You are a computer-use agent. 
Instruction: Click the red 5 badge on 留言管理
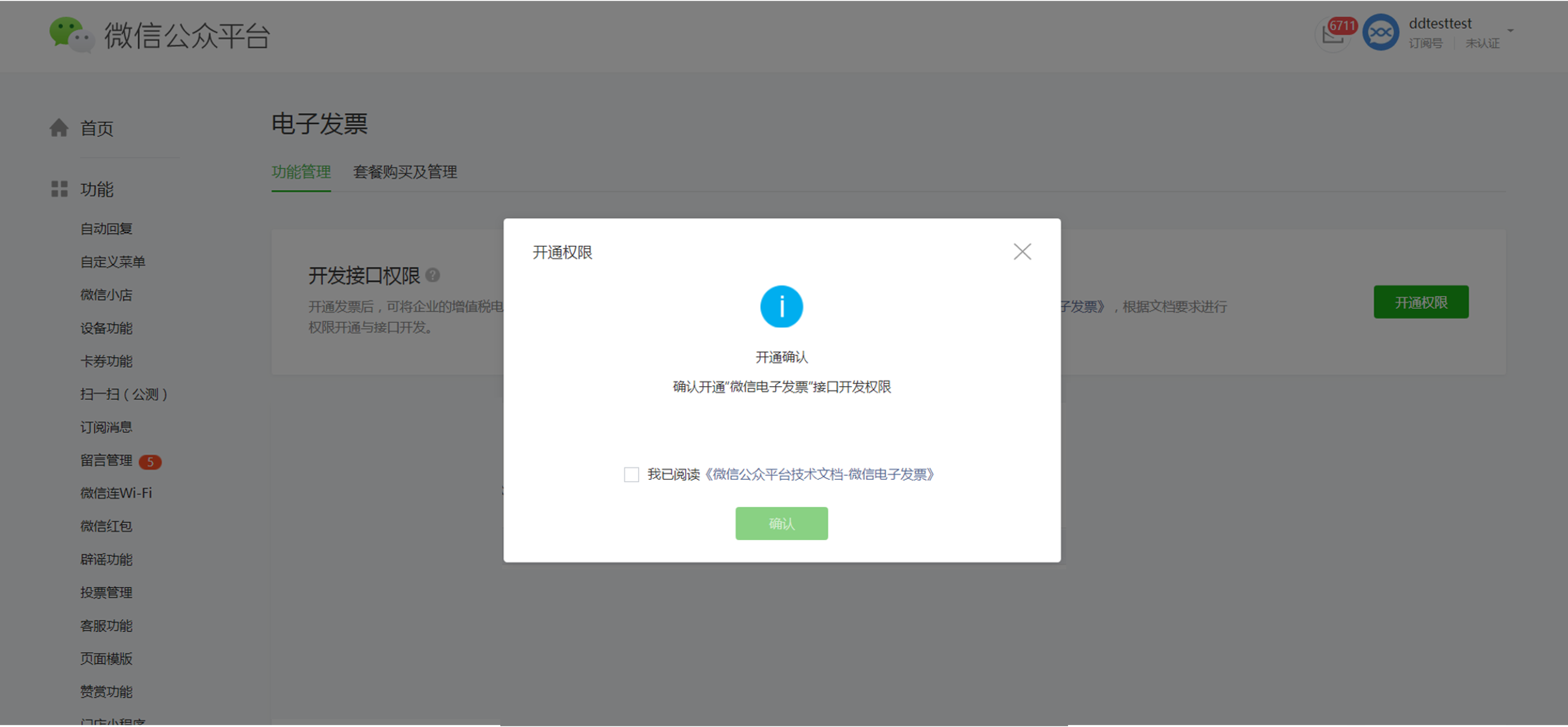point(150,462)
